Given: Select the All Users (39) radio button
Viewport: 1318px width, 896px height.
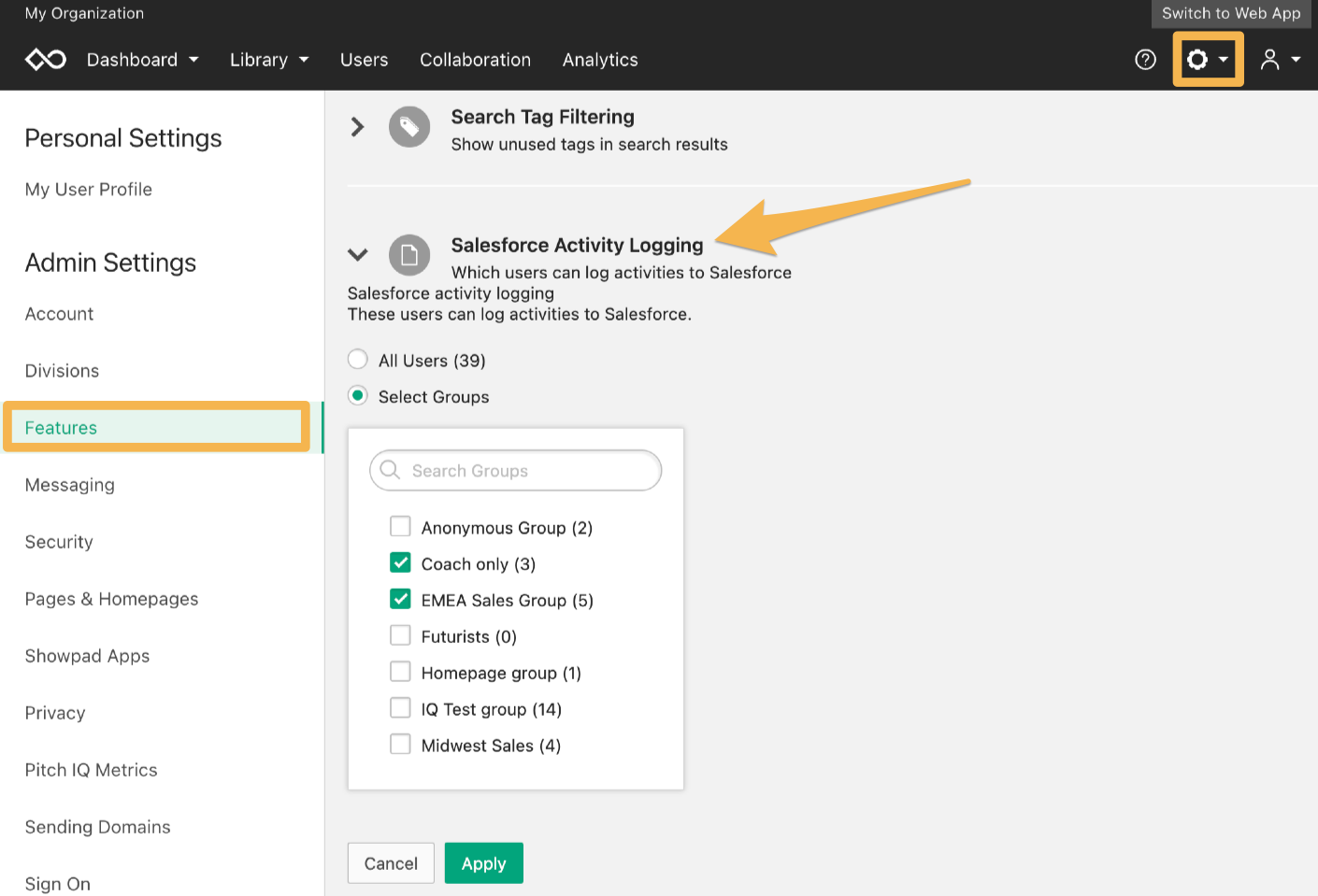Looking at the screenshot, I should click(357, 360).
